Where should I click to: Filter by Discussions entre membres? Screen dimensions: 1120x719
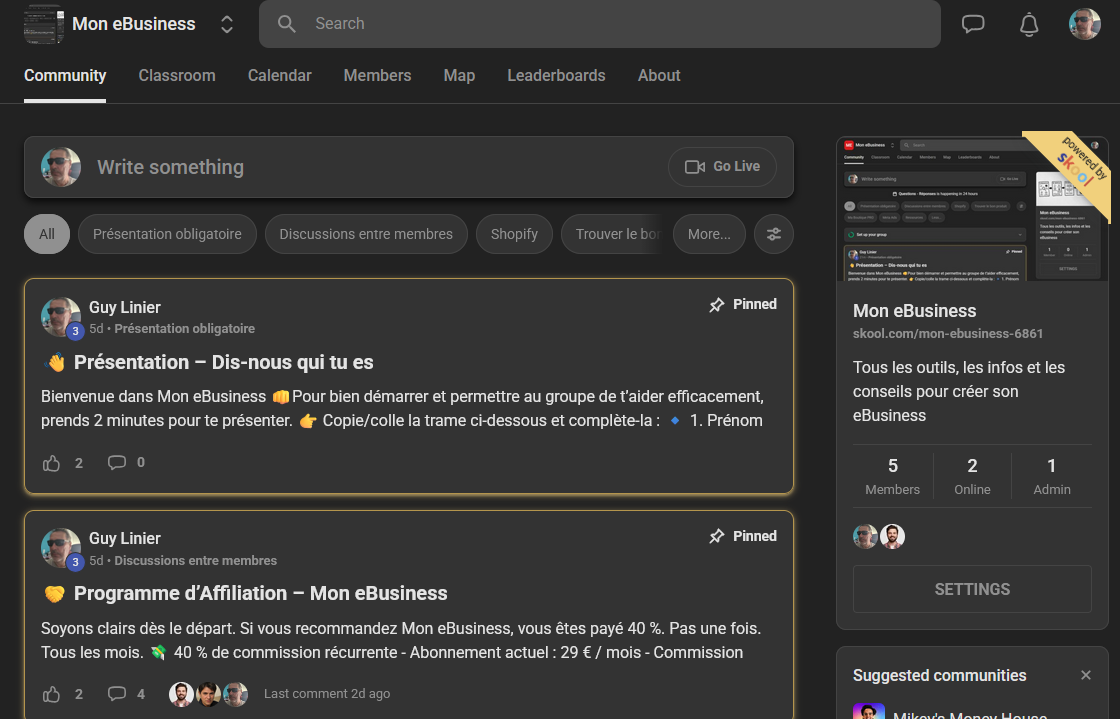[366, 234]
